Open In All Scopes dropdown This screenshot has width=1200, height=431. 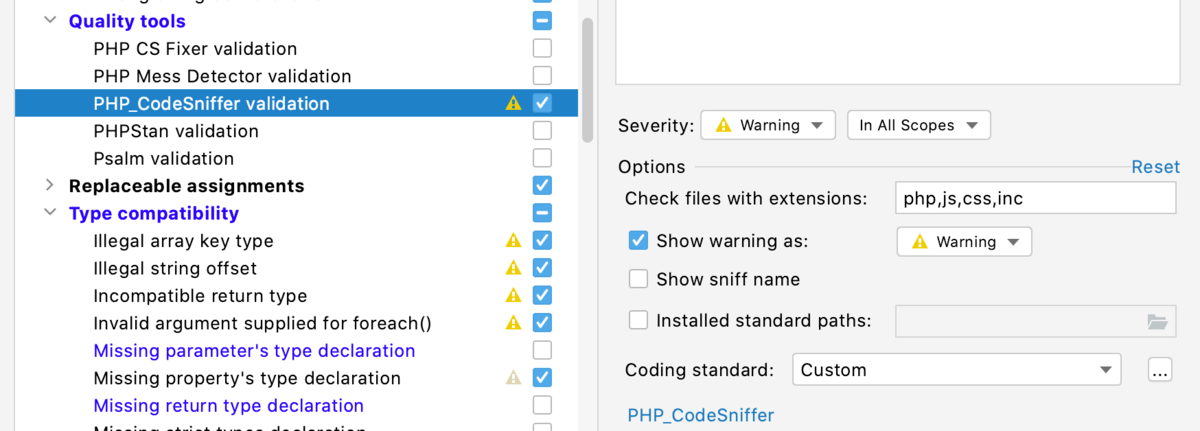coord(919,125)
